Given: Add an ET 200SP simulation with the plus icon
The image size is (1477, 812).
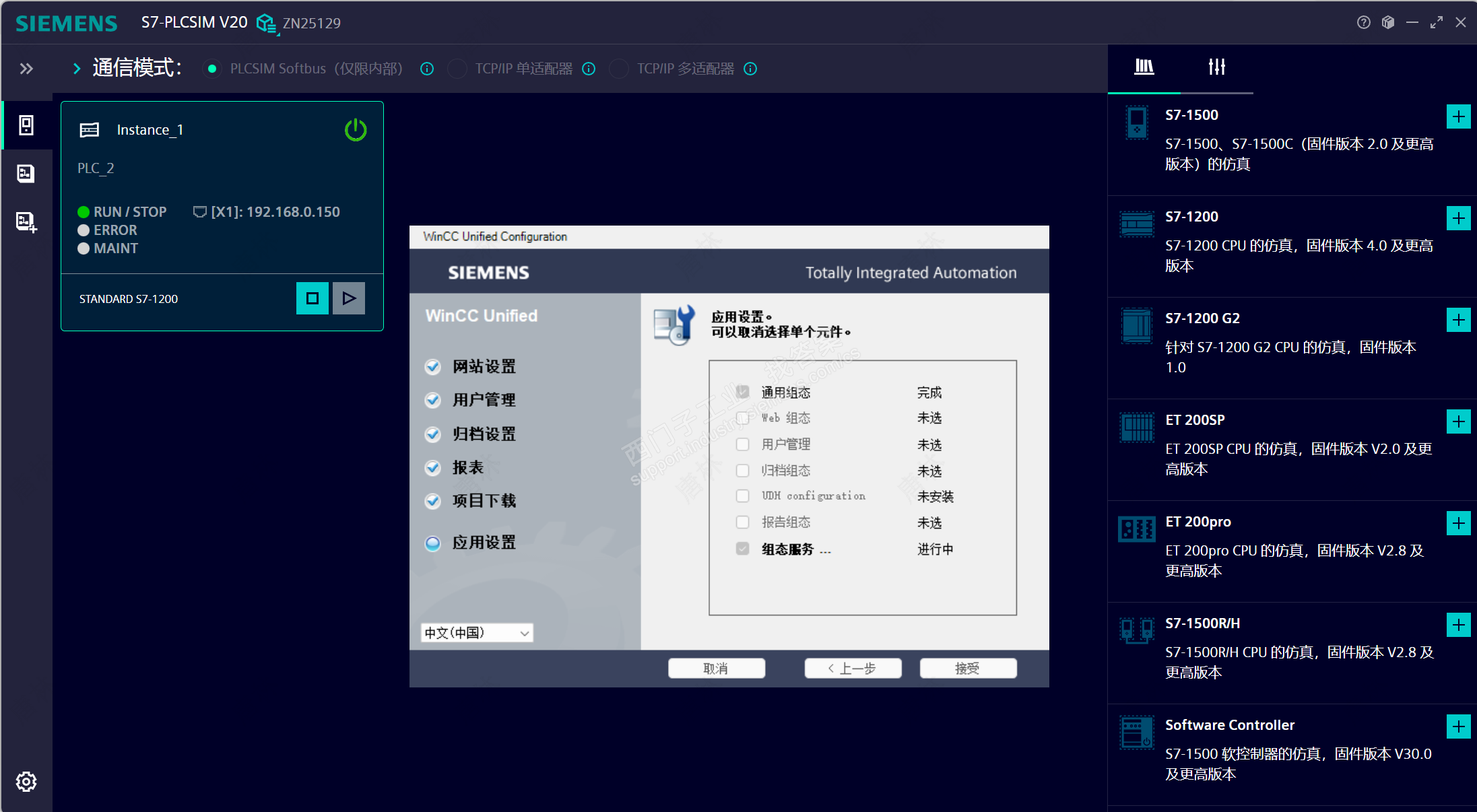Looking at the screenshot, I should 1458,421.
